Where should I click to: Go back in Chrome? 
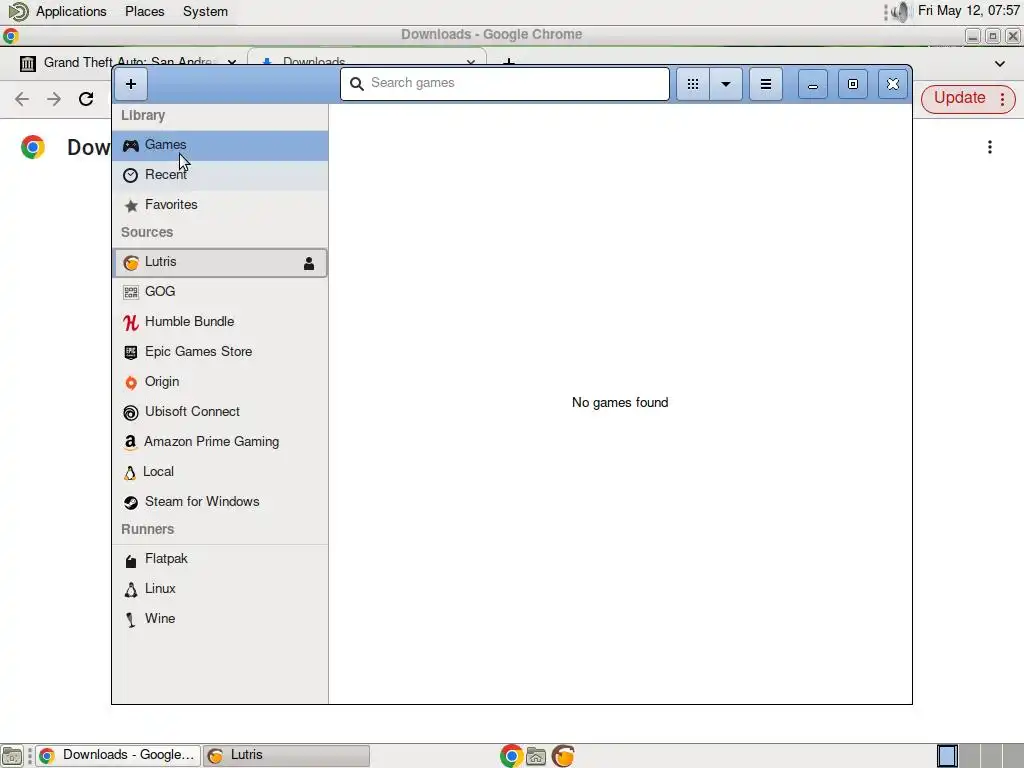(x=22, y=99)
